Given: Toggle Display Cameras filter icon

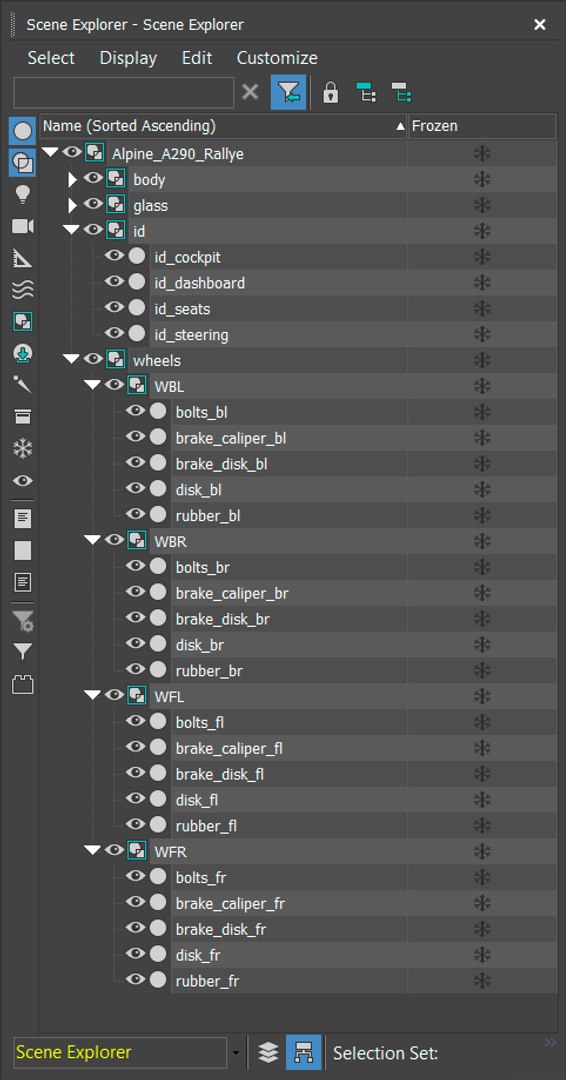Looking at the screenshot, I should pos(23,227).
